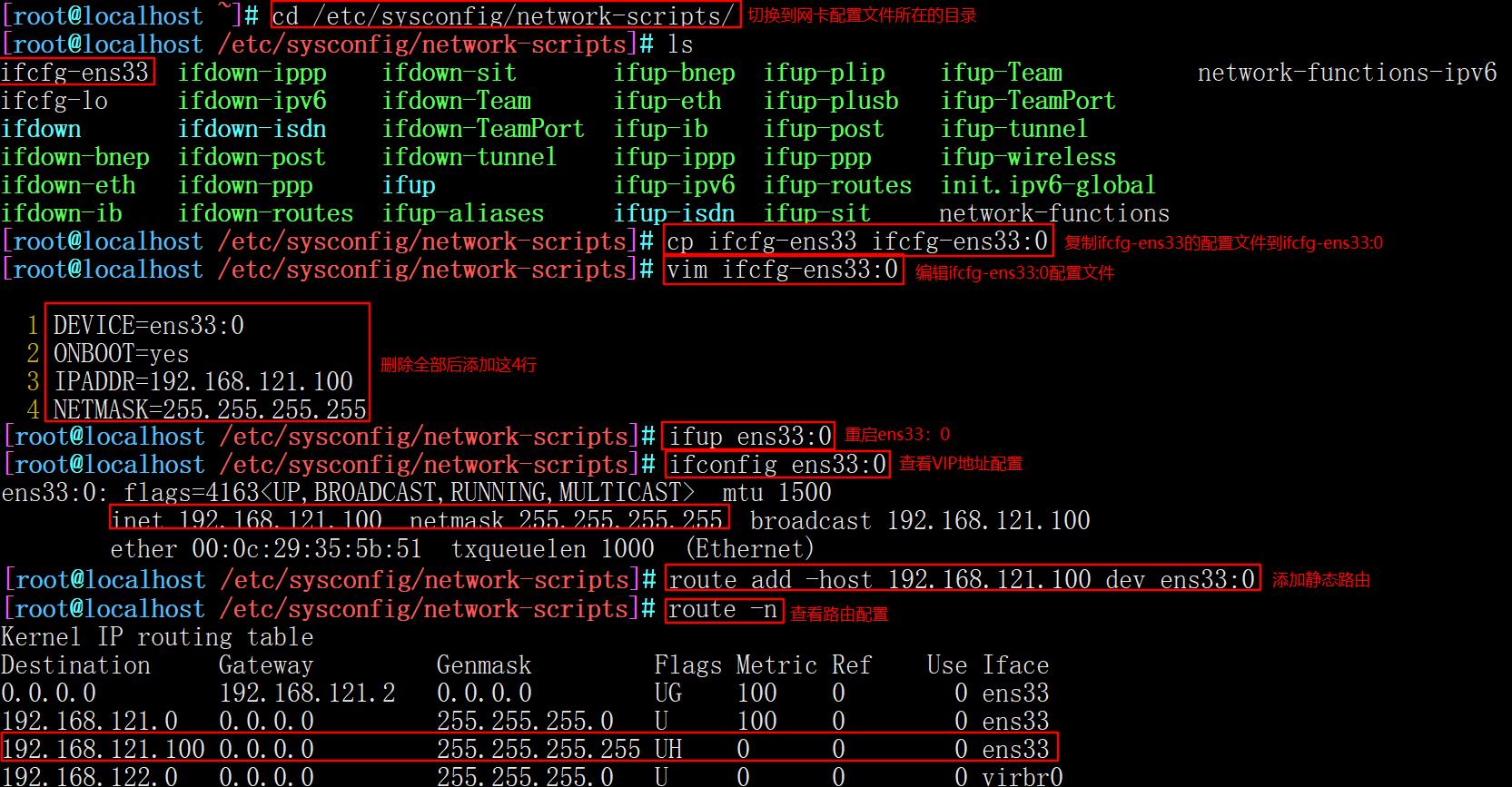Screen dimensions: 1512x787
Task: Click the route add -host command
Action: (x=962, y=579)
